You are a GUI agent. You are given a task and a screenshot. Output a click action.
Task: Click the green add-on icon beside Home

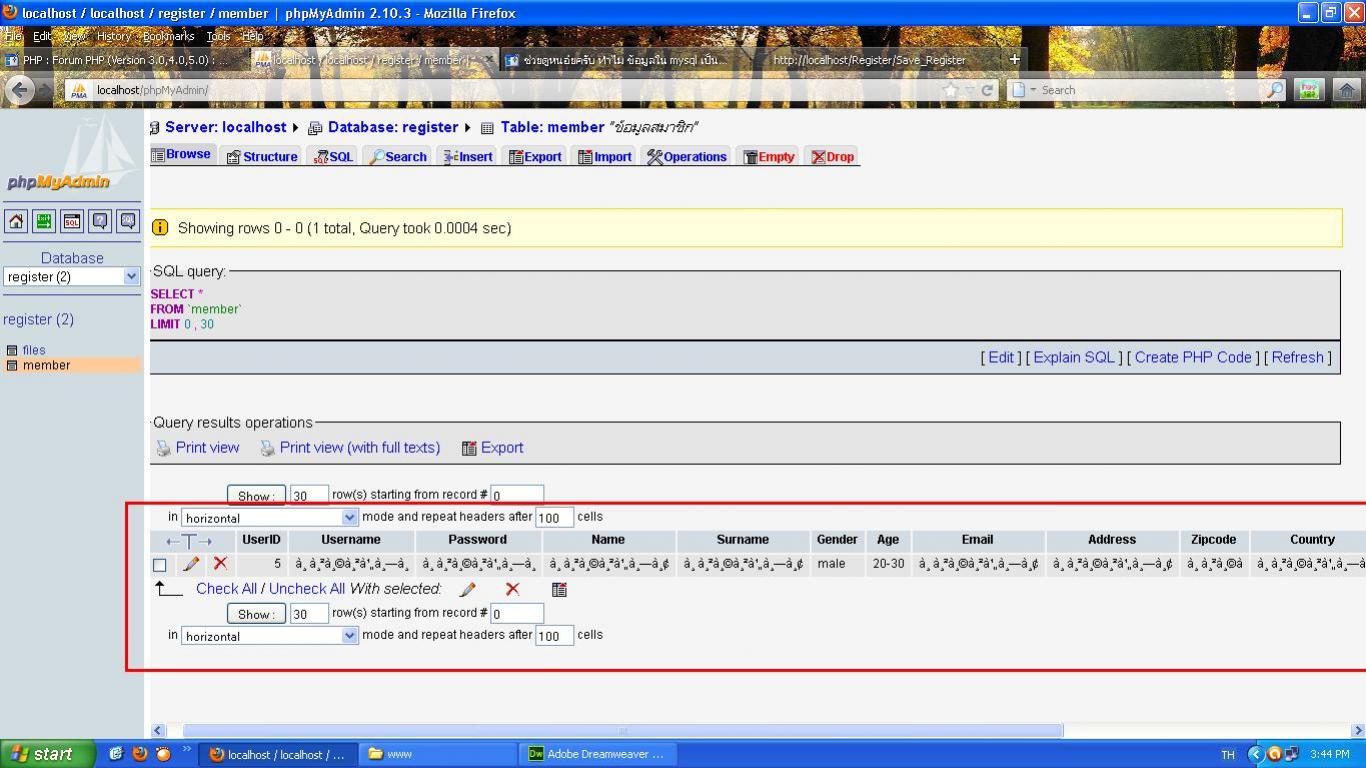click(1308, 90)
